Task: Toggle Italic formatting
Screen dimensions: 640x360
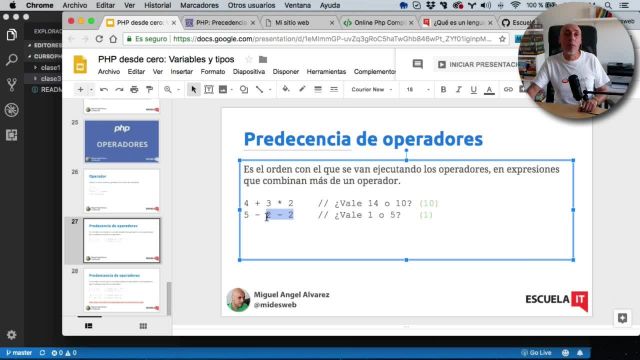Action: [x=458, y=89]
